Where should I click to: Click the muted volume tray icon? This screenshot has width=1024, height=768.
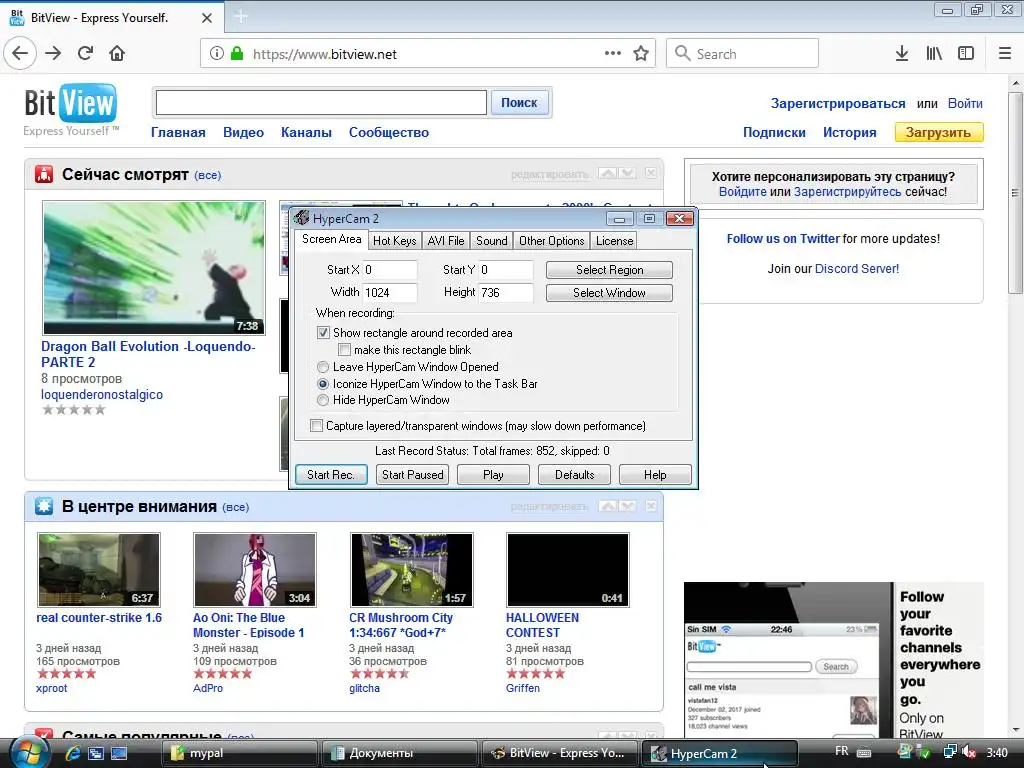(969, 752)
